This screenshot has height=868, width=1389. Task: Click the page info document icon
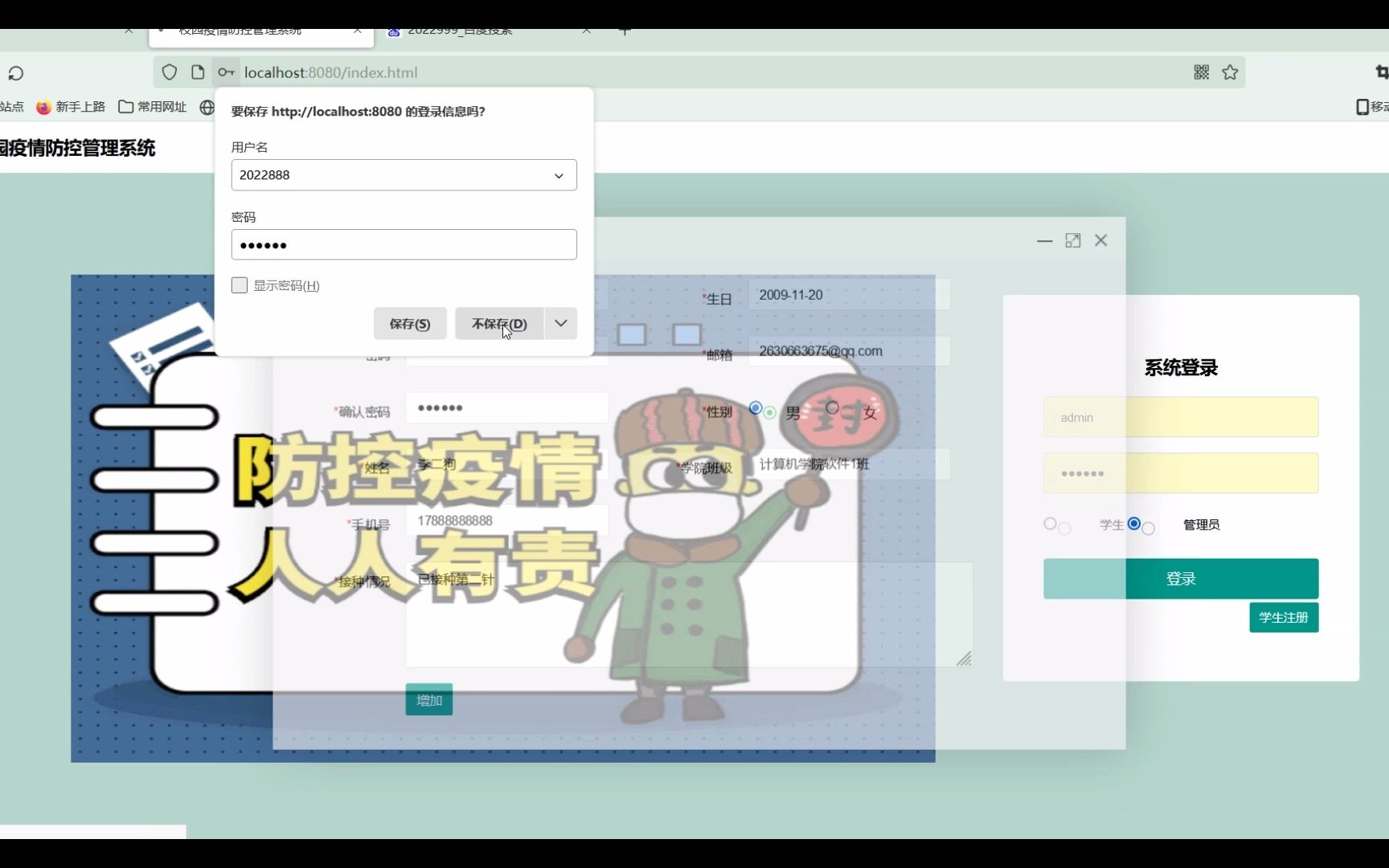tap(198, 72)
